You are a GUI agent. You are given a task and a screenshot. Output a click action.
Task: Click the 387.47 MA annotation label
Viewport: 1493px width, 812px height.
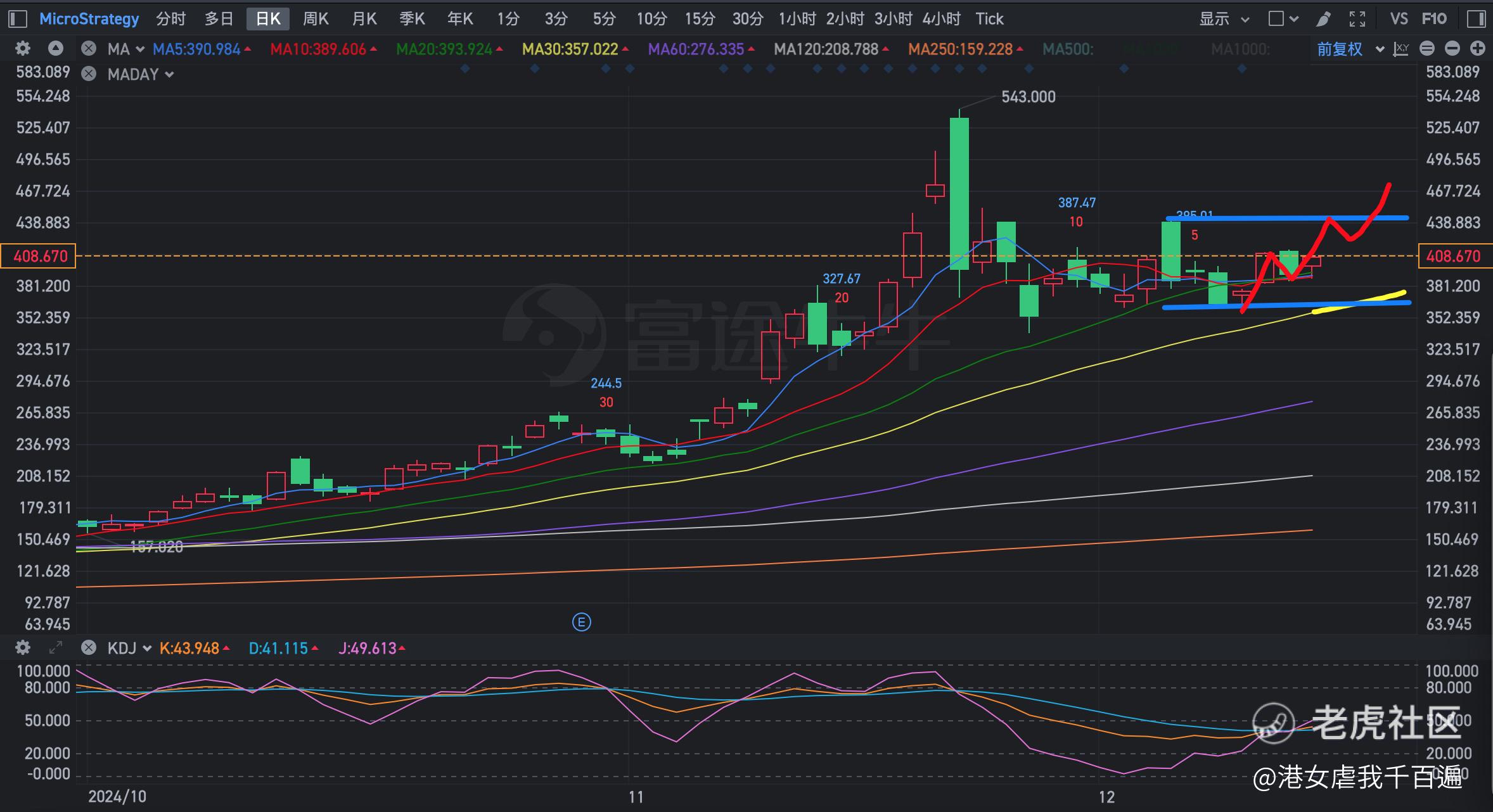pos(1077,203)
